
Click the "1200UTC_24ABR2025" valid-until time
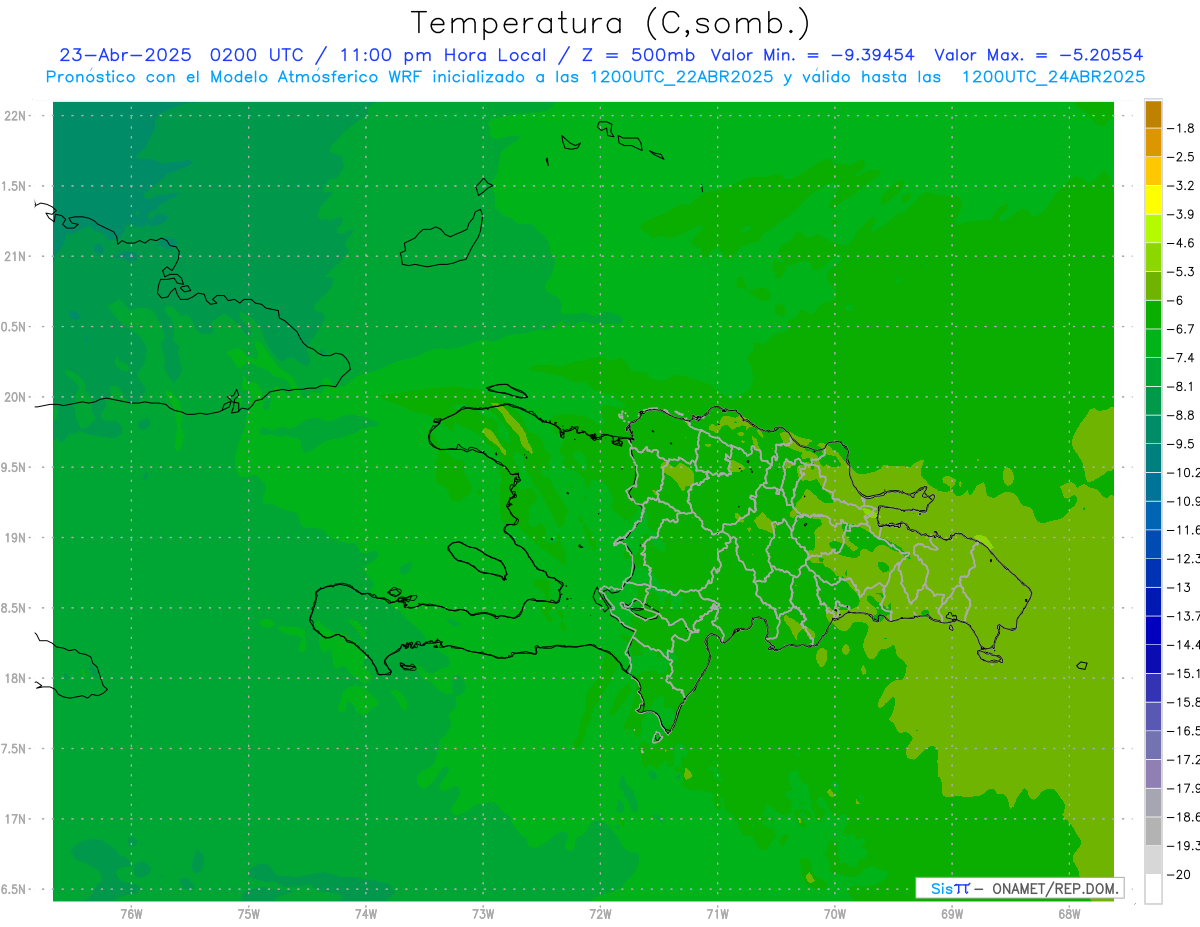(x=1053, y=77)
